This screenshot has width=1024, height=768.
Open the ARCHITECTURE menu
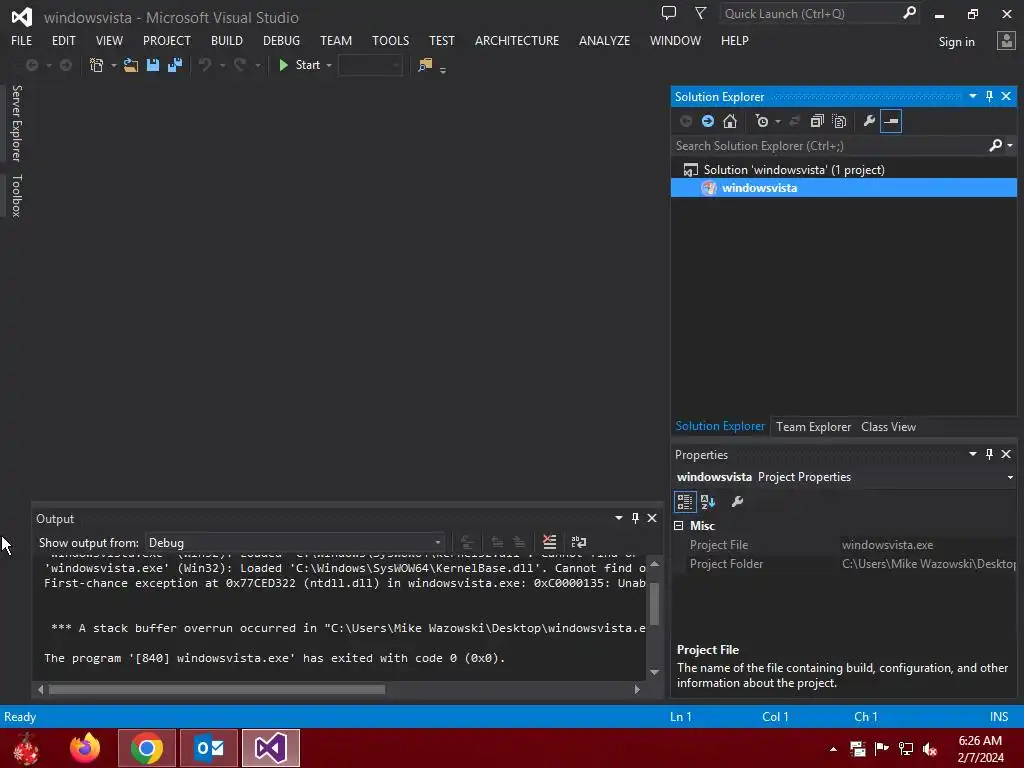tap(517, 40)
